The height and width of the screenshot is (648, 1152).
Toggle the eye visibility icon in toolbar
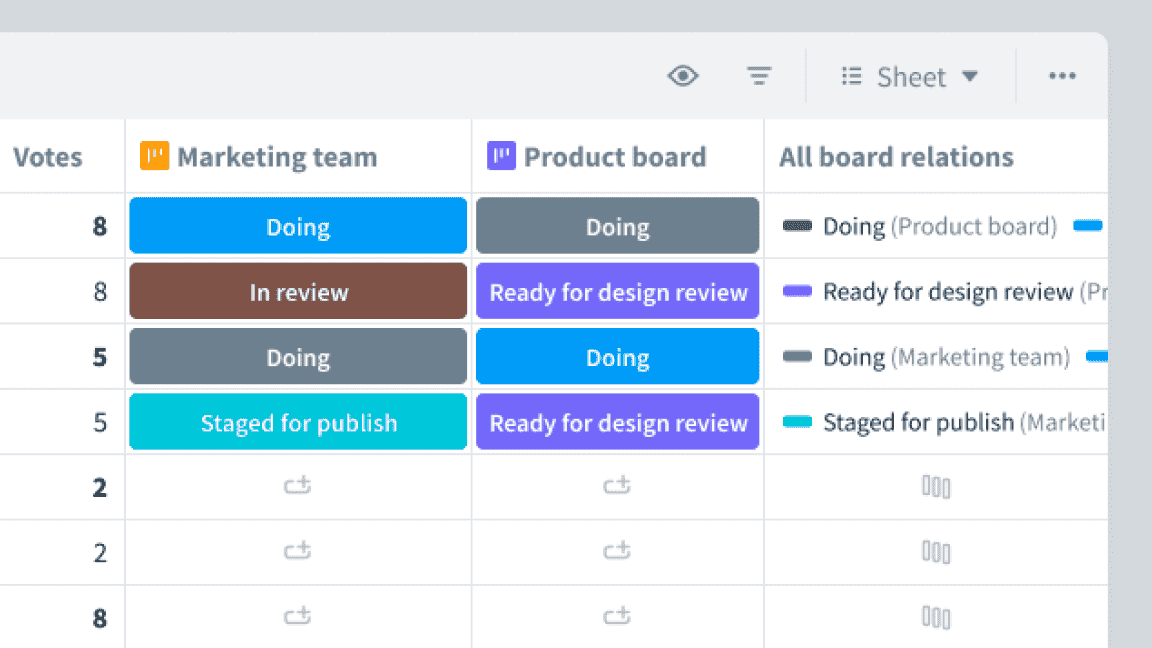(x=683, y=76)
